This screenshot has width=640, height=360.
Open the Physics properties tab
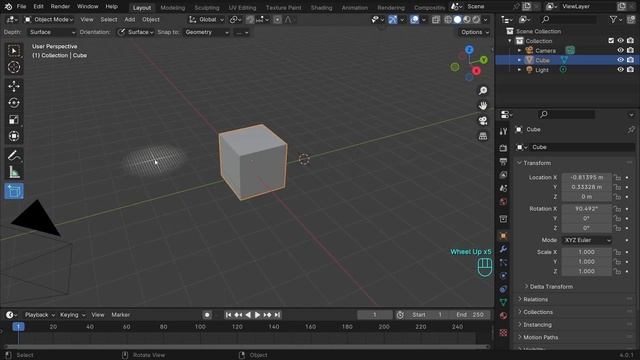[503, 276]
